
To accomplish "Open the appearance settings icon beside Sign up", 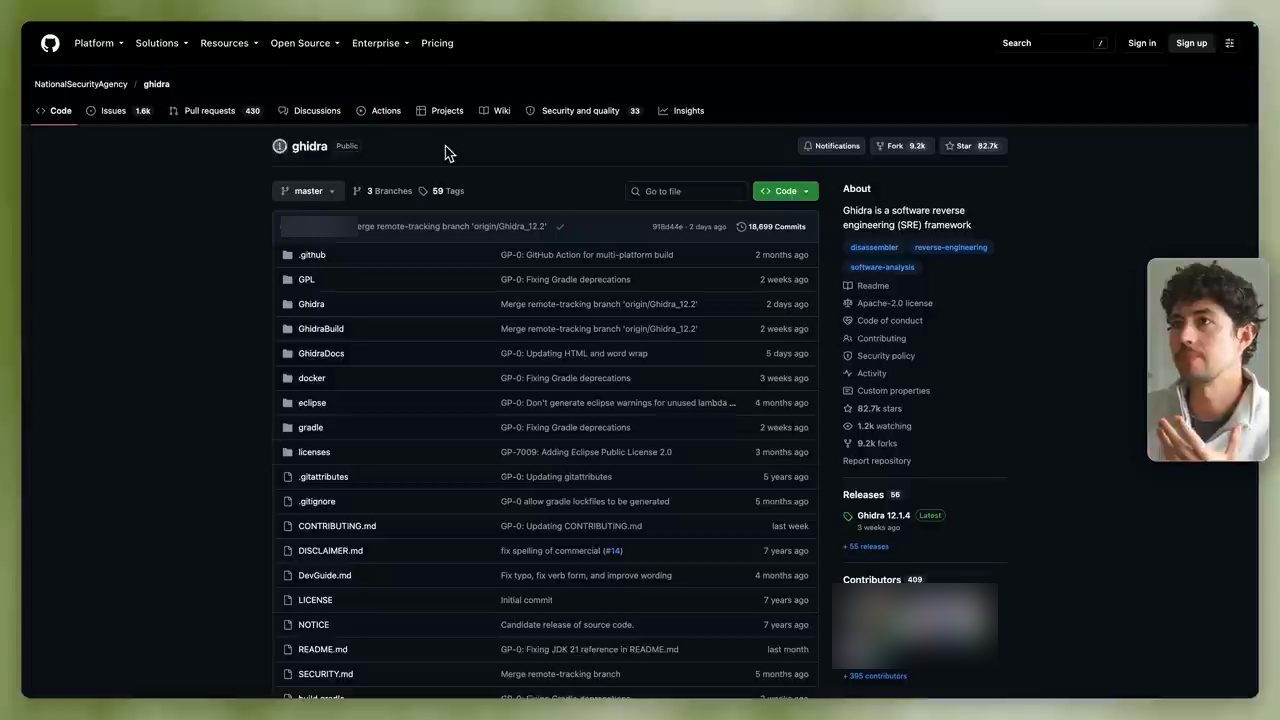I will pos(1230,43).
